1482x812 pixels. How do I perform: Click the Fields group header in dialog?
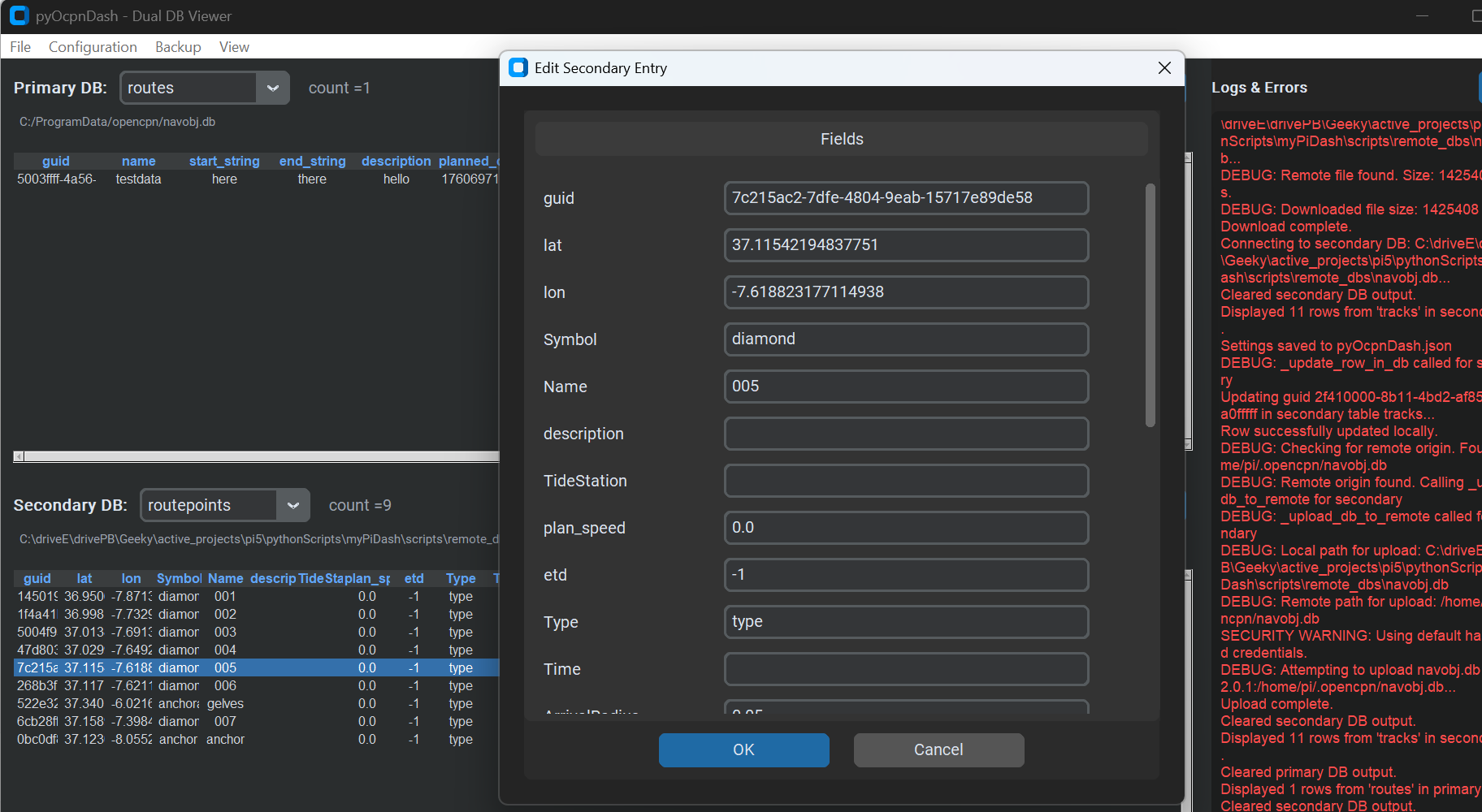point(842,139)
